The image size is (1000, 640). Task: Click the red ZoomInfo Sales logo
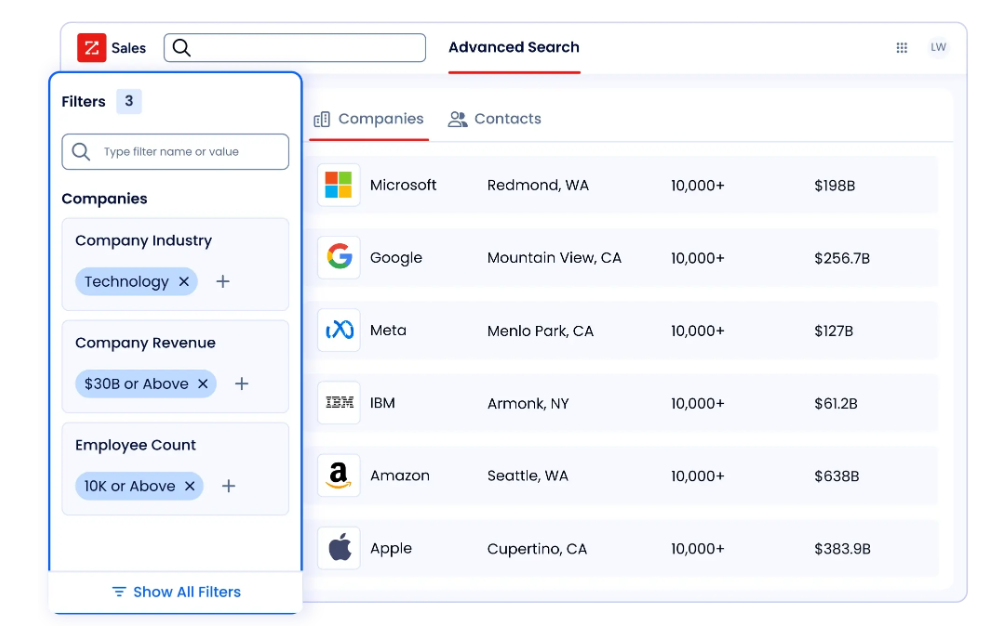92,48
